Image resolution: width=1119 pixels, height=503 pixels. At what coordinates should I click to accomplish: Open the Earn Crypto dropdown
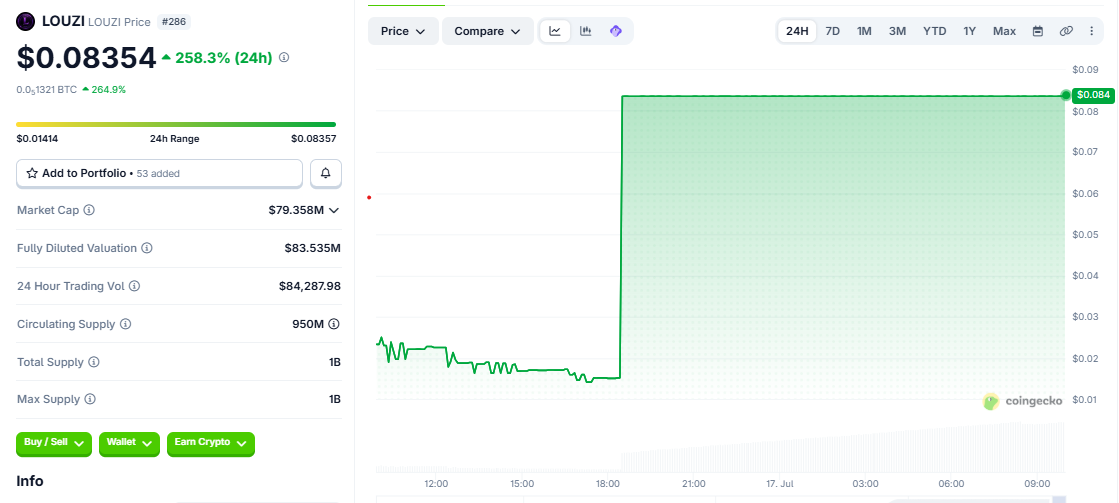tap(211, 443)
